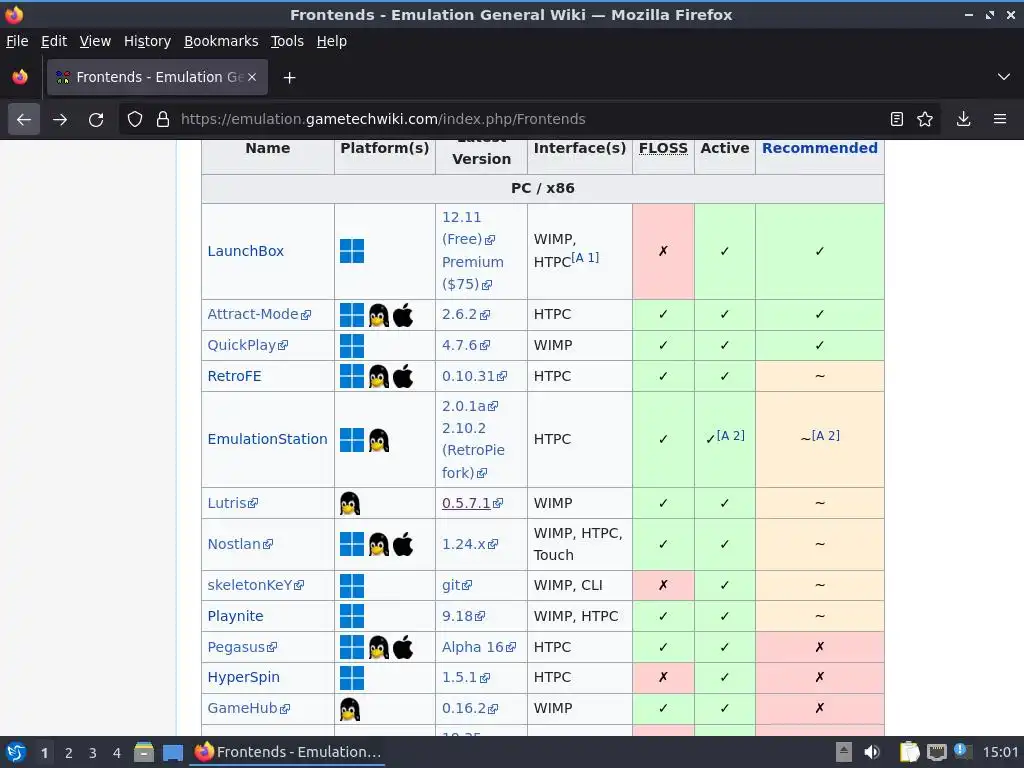Click the Linux penguin in Lutris row
This screenshot has height=768, width=1024.
pyautogui.click(x=350, y=504)
